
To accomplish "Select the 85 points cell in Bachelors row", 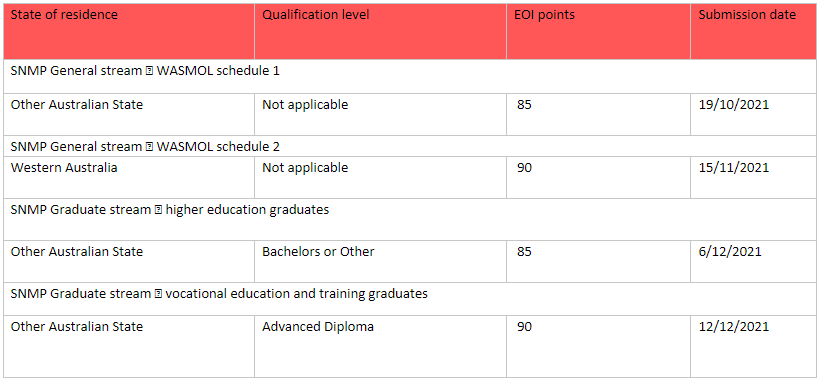I will tap(598, 261).
